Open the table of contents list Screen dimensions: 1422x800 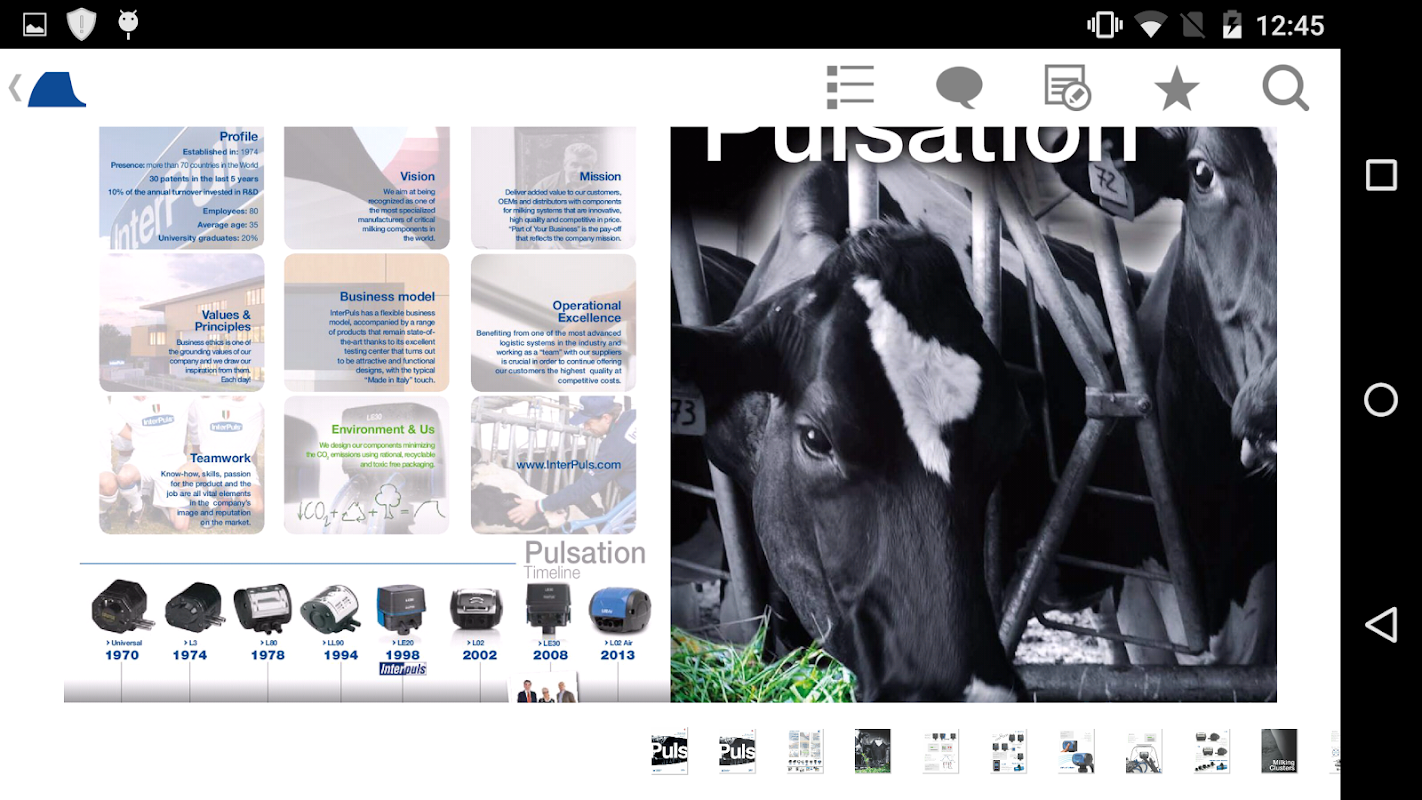tap(851, 88)
